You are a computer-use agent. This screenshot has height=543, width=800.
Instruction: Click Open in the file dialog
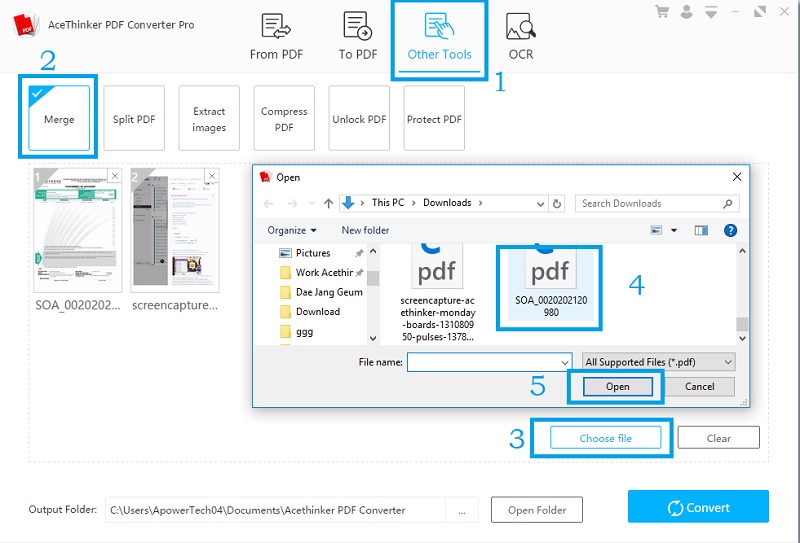617,386
